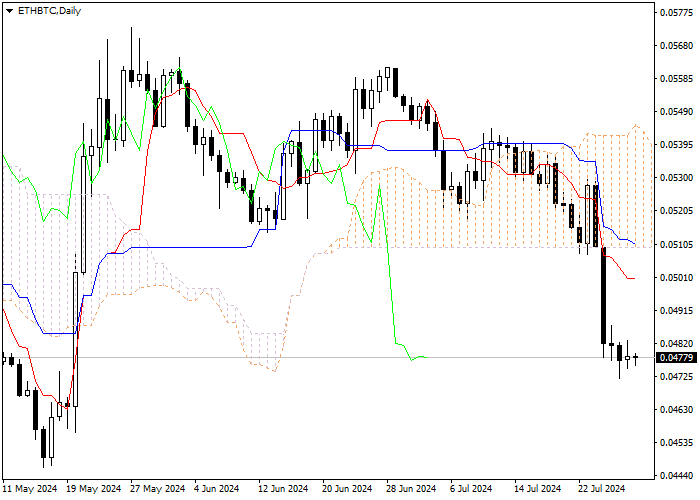Click the 0.05105 price axis label
Viewport: 700px width, 500px height.
[676, 244]
